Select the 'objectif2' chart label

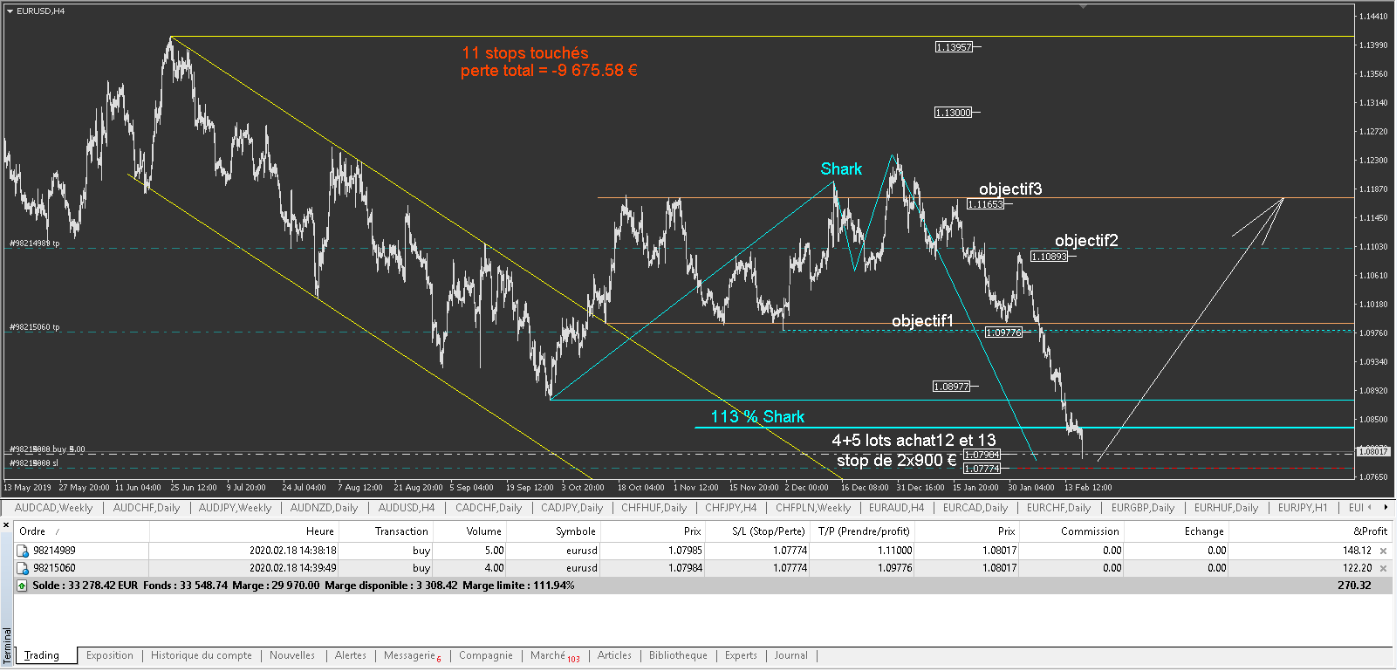tap(1086, 240)
